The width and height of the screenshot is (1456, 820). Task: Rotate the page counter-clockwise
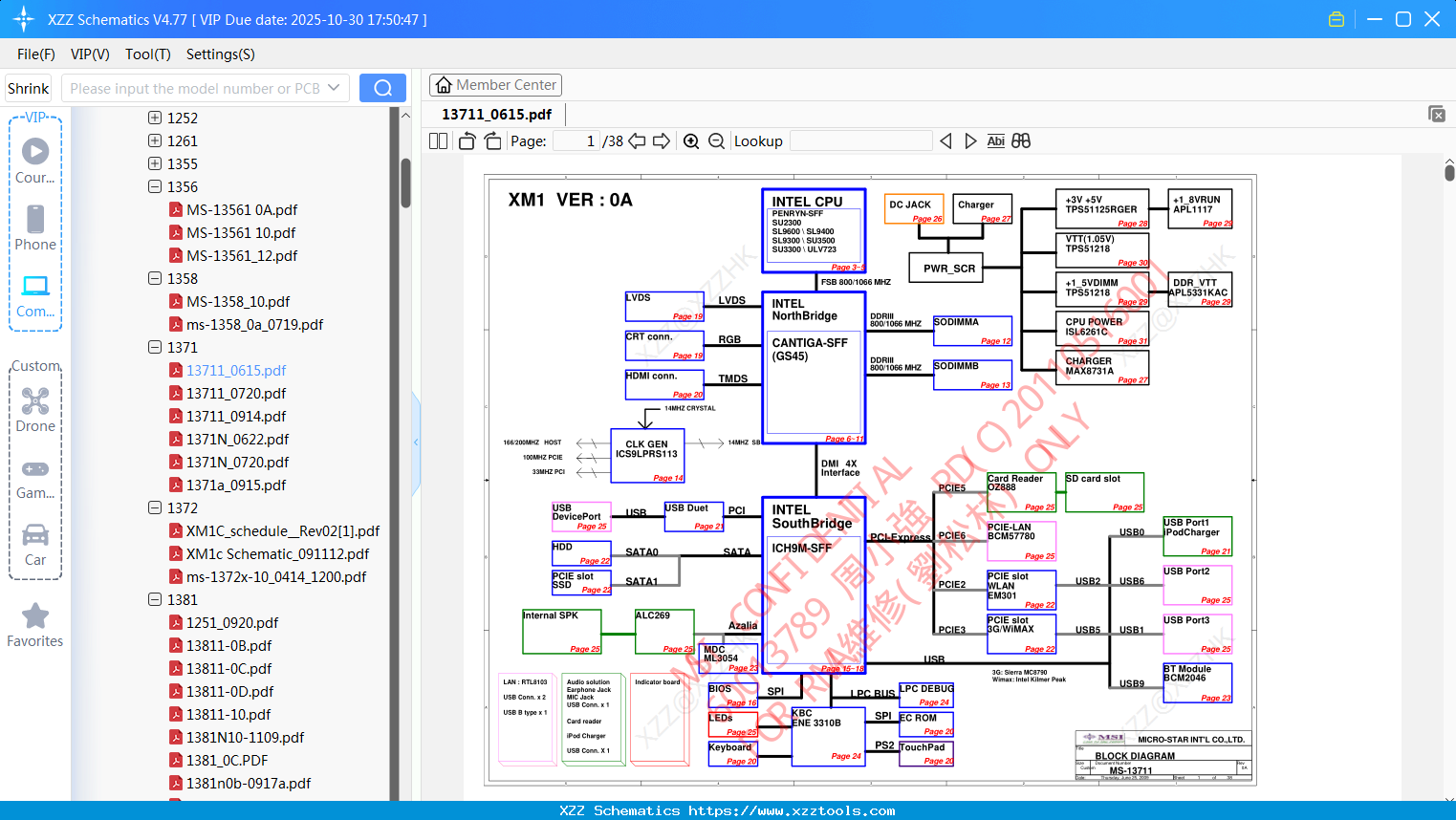click(467, 140)
